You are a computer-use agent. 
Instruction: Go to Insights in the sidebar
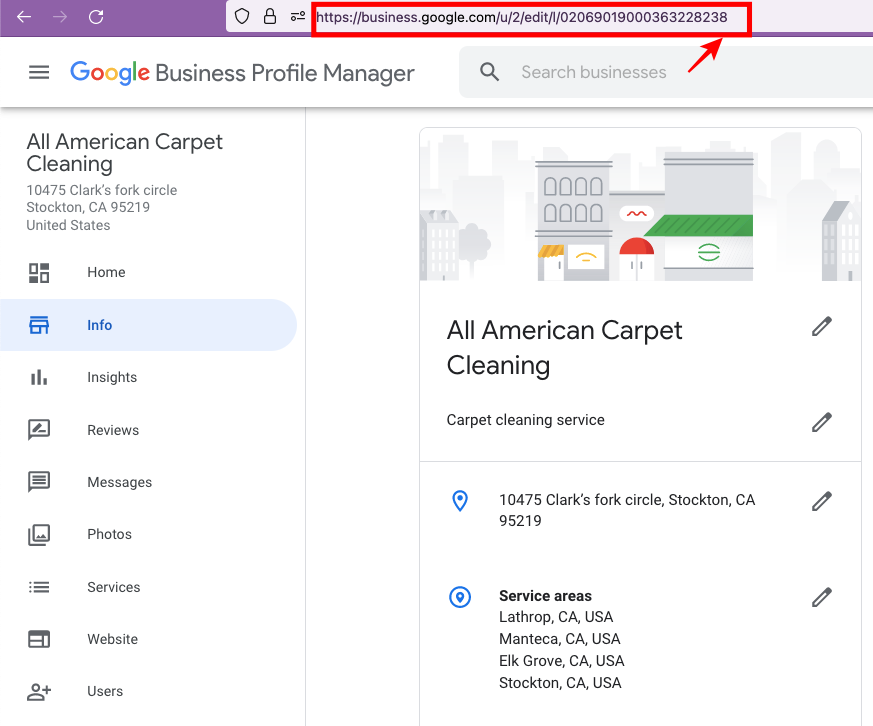click(x=111, y=377)
